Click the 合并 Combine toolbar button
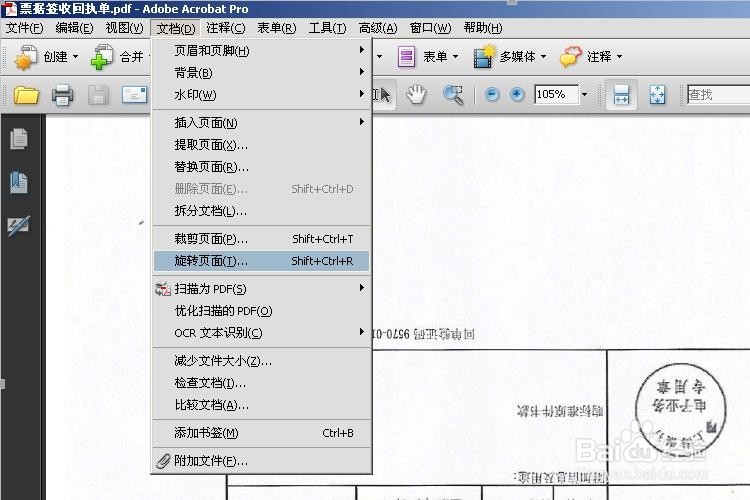The width and height of the screenshot is (750, 500). pyautogui.click(x=121, y=57)
